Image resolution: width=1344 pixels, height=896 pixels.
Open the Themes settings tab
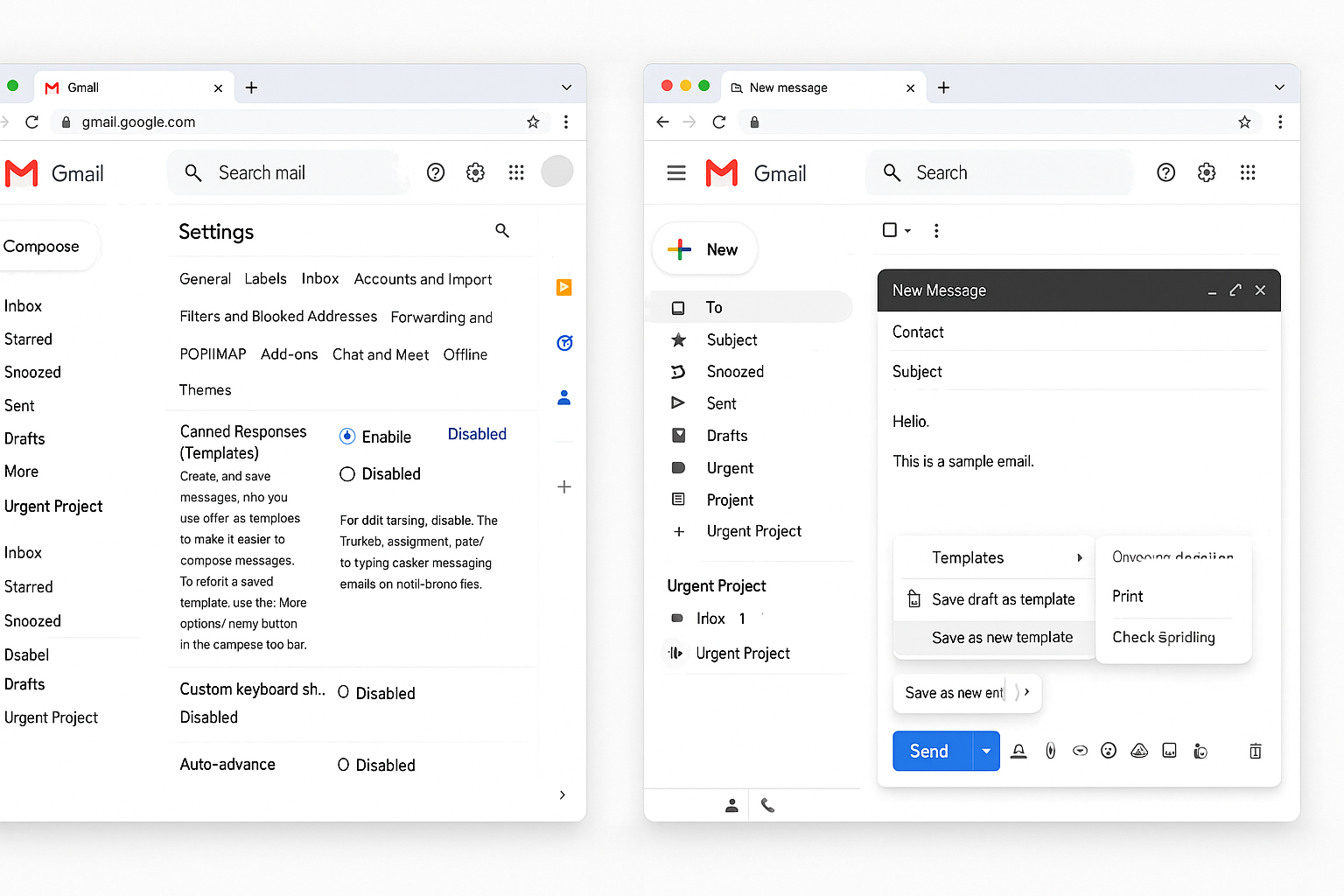[205, 390]
